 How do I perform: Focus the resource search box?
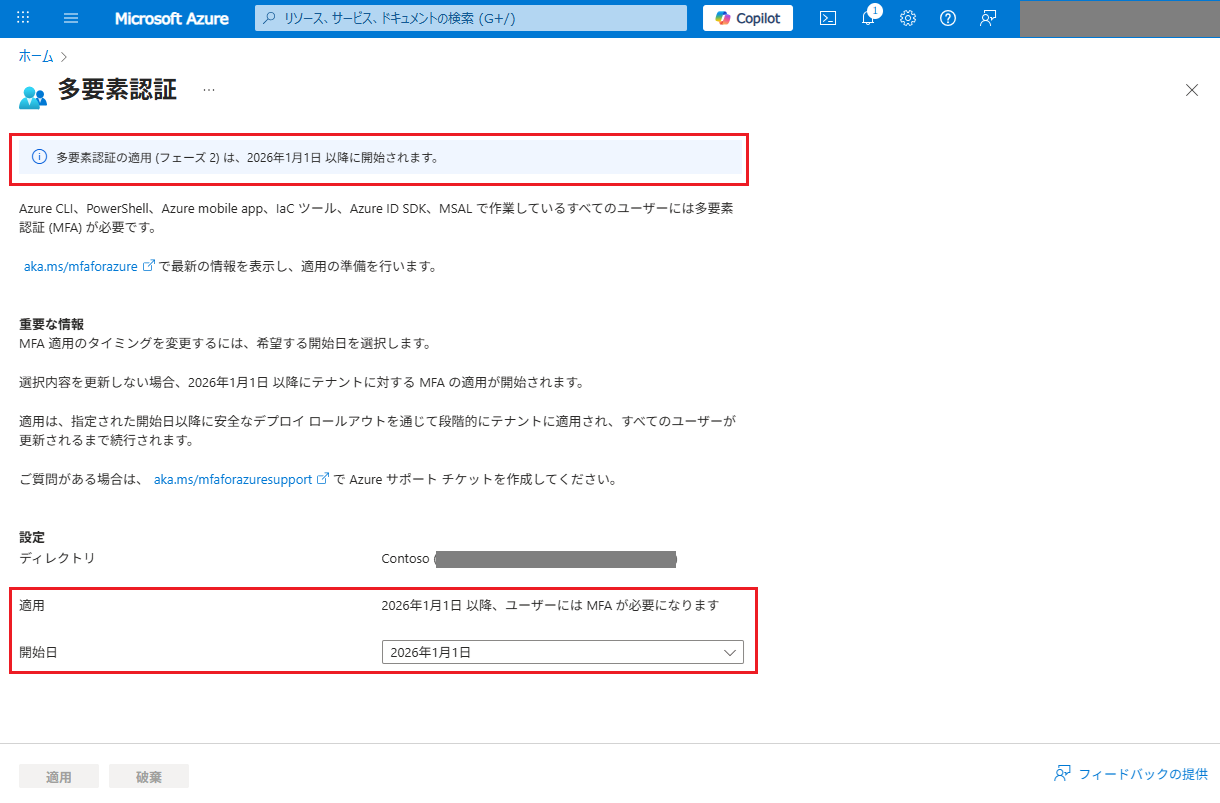(471, 18)
